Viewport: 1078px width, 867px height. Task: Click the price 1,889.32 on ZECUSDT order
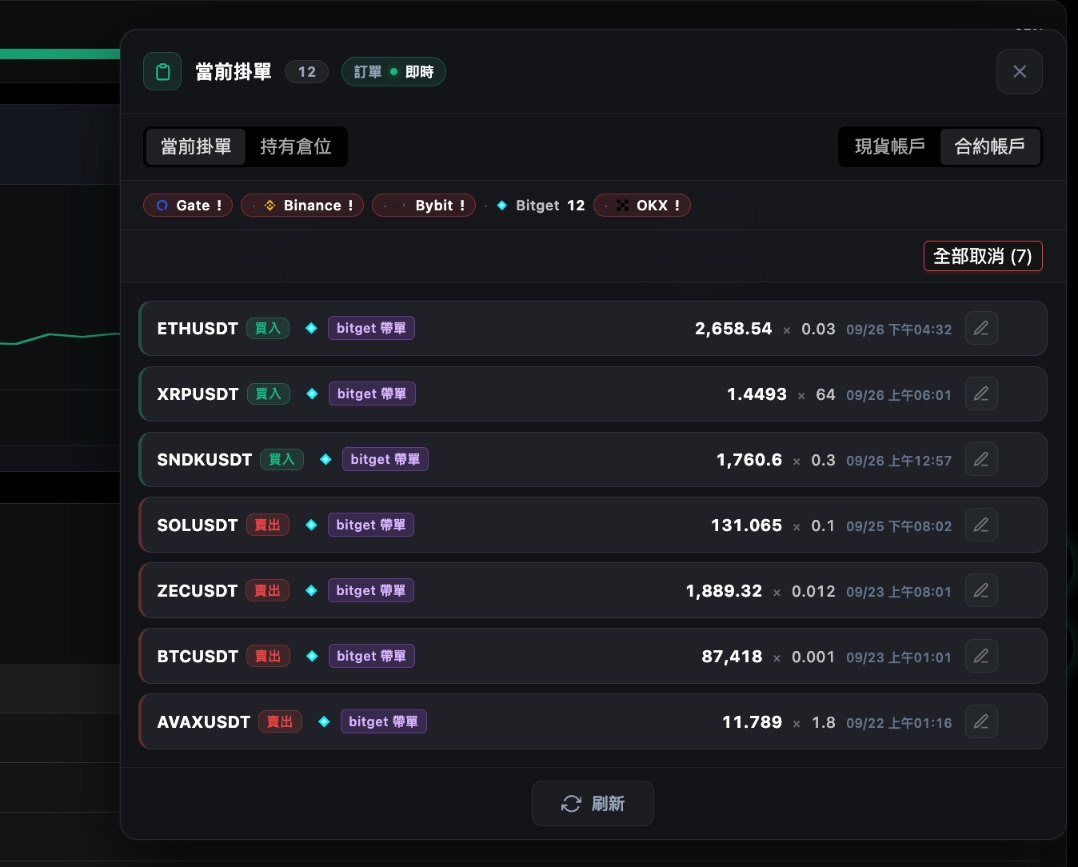724,591
